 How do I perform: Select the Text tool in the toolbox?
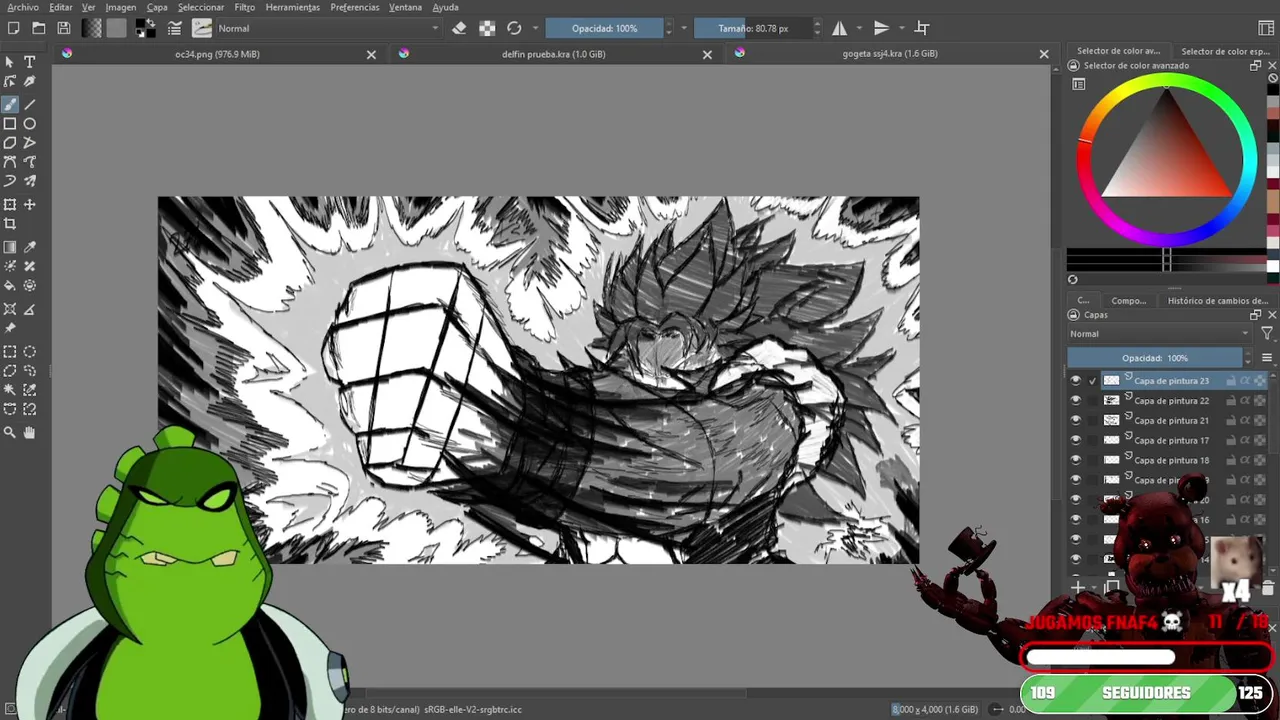[x=30, y=62]
